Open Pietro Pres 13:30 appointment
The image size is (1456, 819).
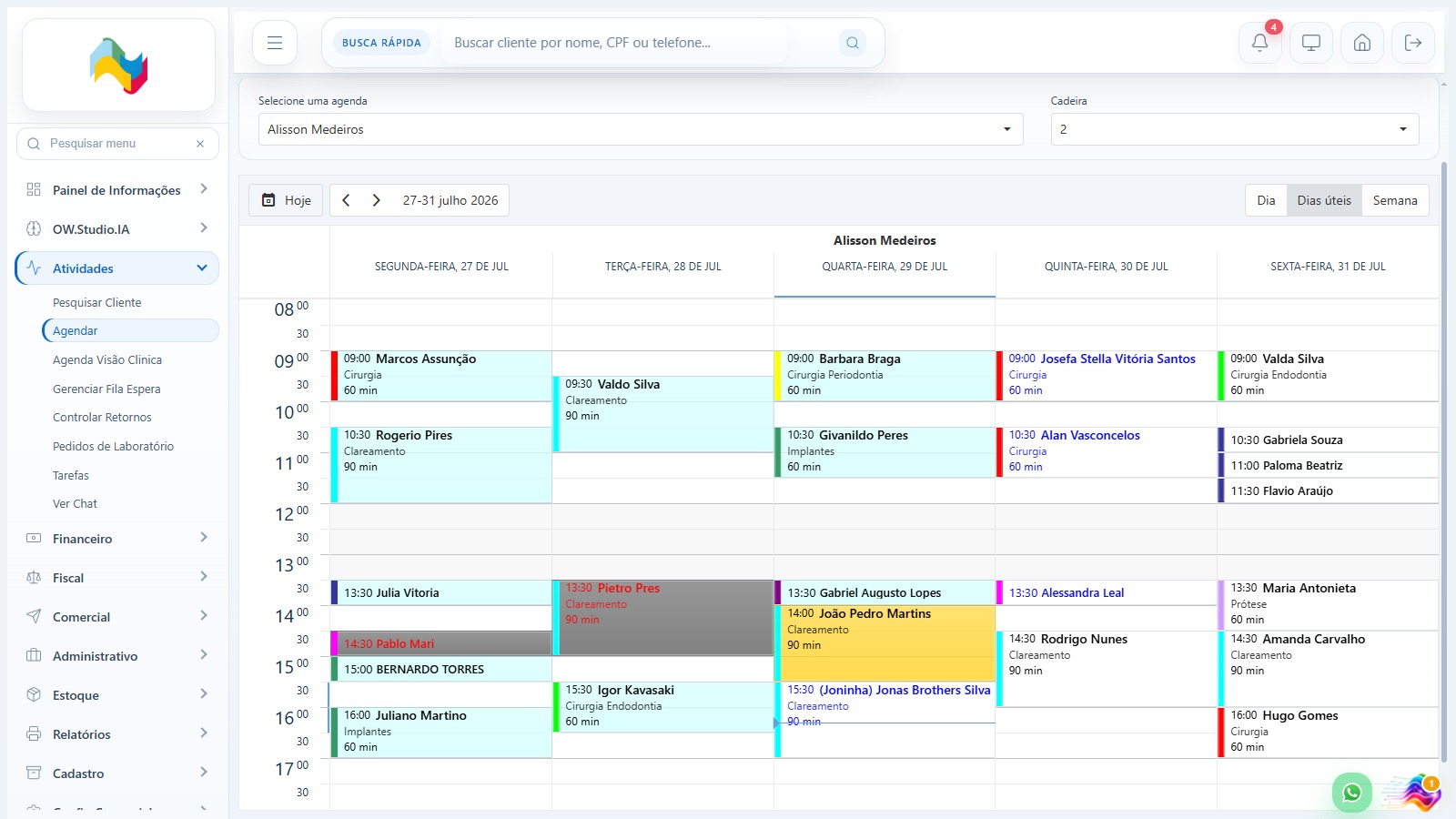point(663,618)
